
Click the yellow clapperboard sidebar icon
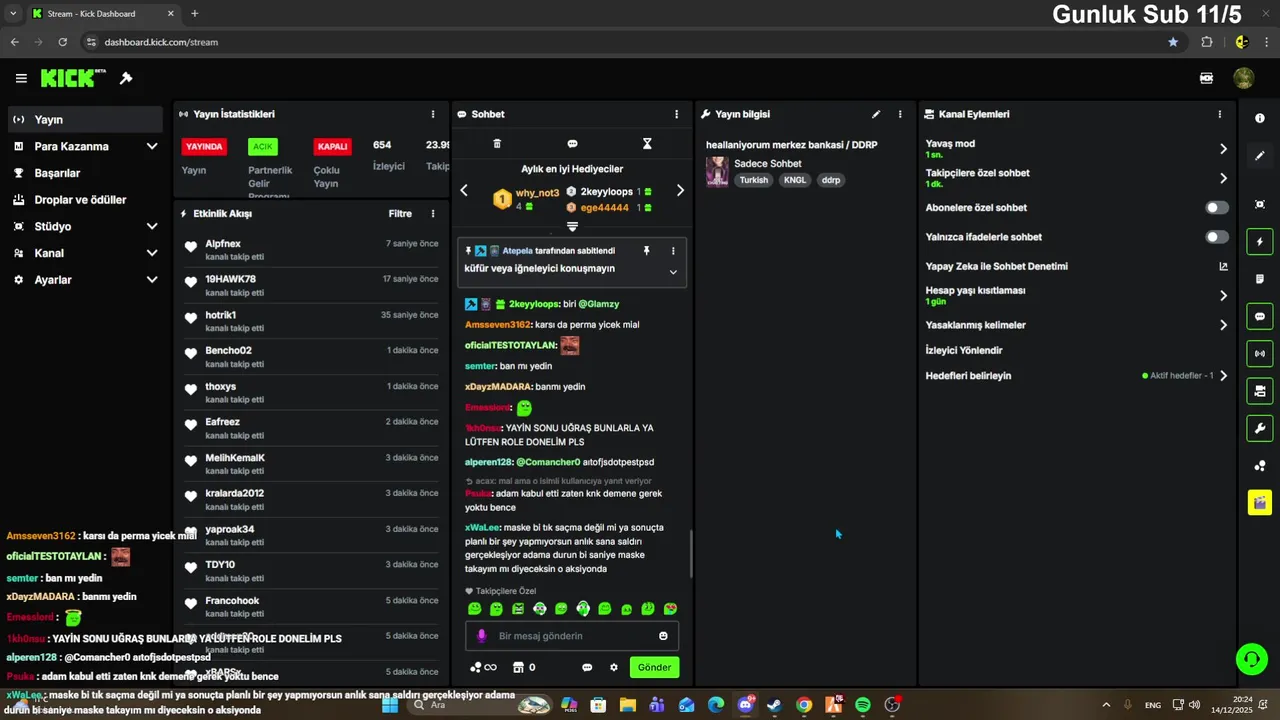point(1259,502)
